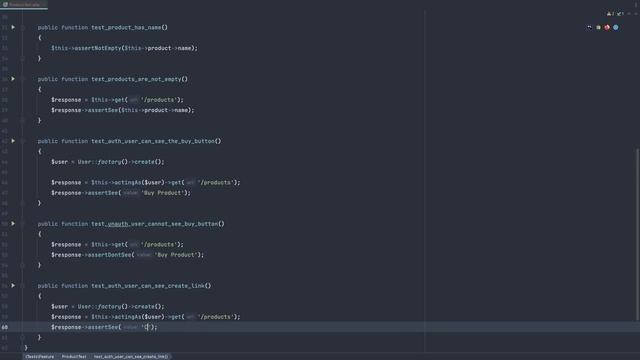The image size is (640, 360).
Task: Click assertDontSee method call
Action: [108, 255]
